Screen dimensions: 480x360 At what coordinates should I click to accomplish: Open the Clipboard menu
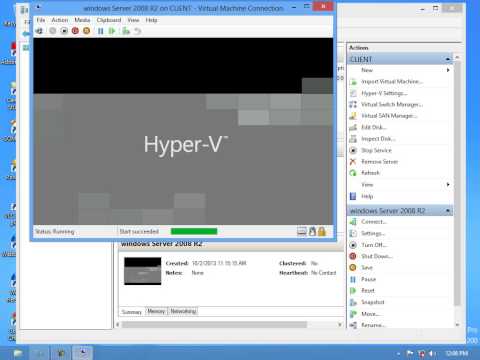pyautogui.click(x=109, y=20)
